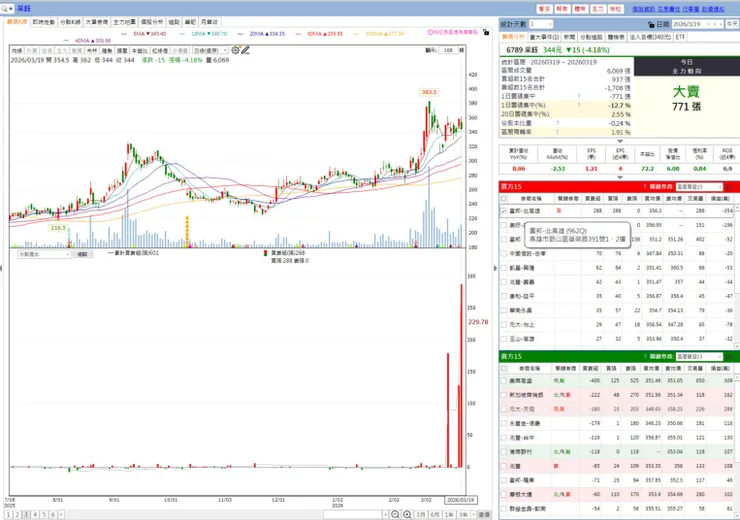Click the 60MA legend line
Image resolution: width=740 pixels, height=520 pixels.
pos(319,34)
